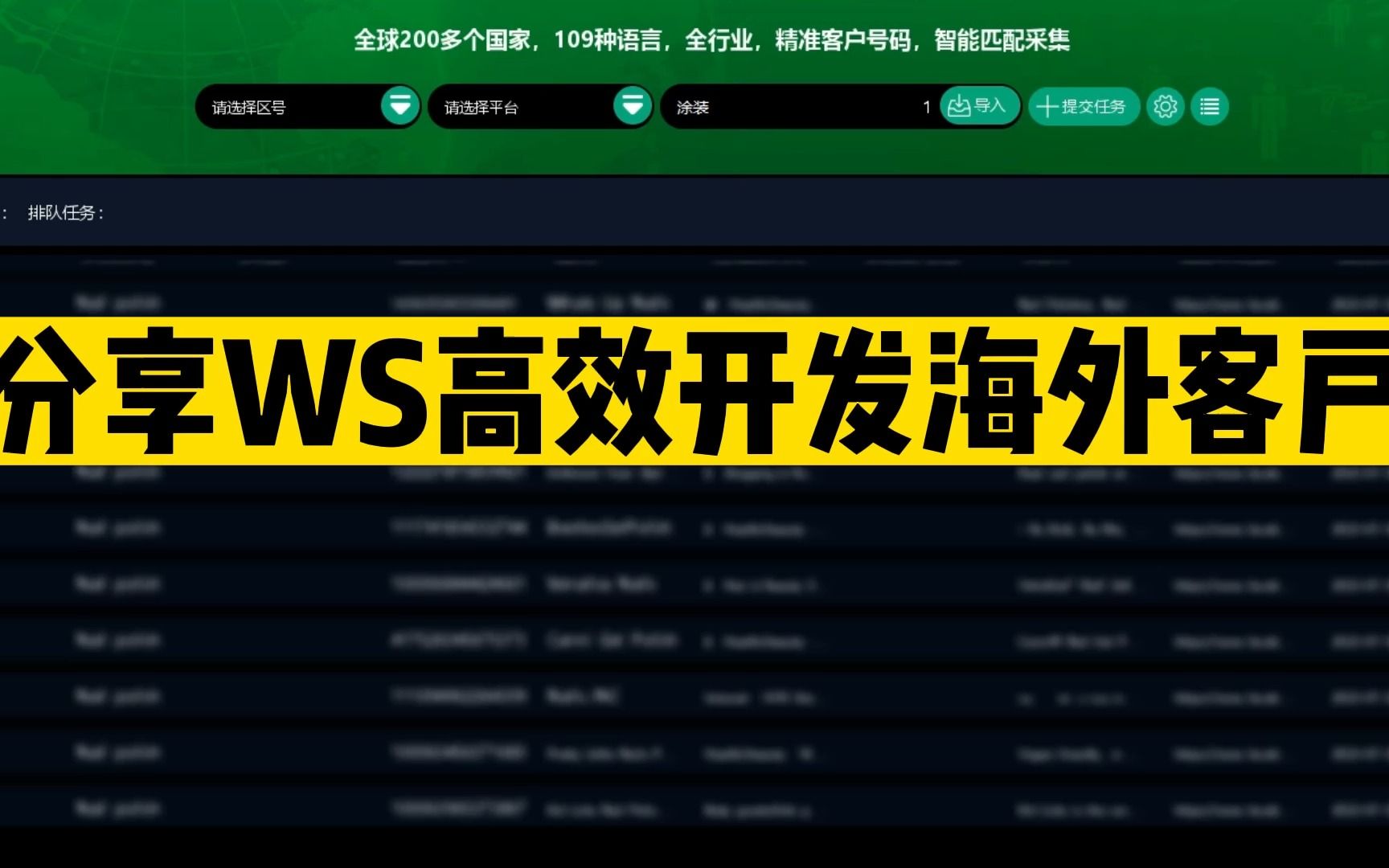Open the list menu icon
The height and width of the screenshot is (868, 1389).
pyautogui.click(x=1209, y=106)
